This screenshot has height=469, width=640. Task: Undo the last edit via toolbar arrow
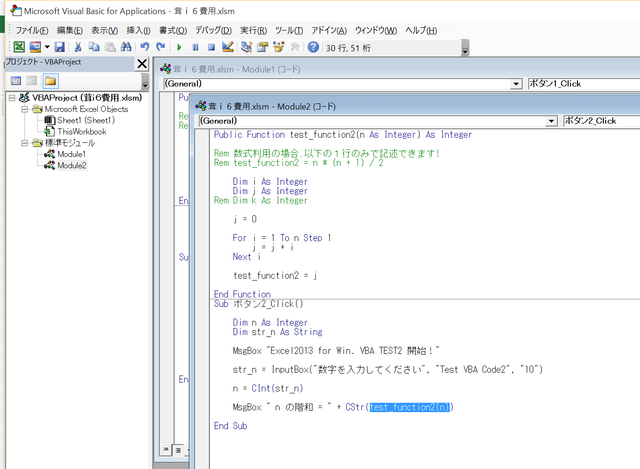click(144, 47)
